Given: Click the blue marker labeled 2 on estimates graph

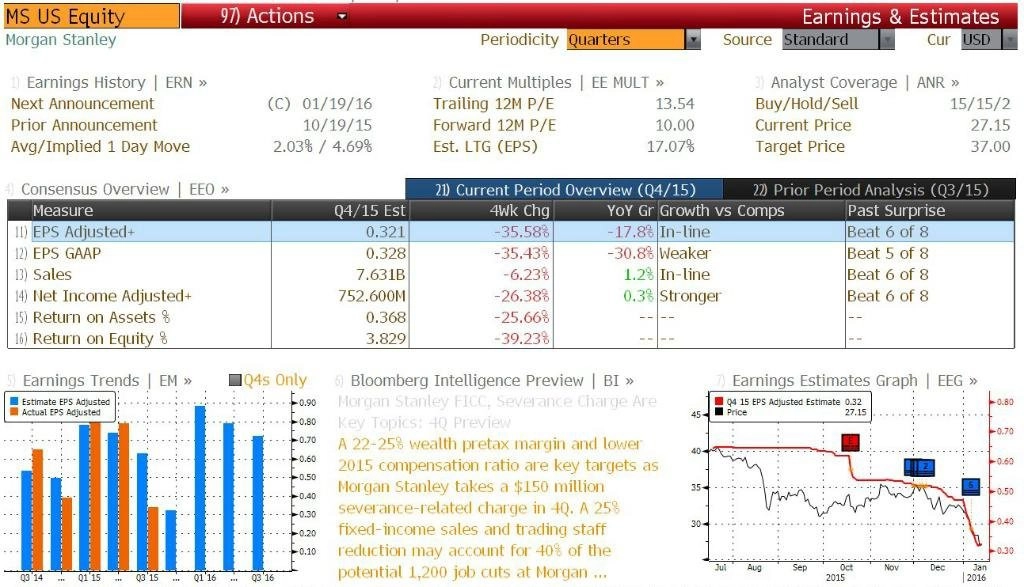Looking at the screenshot, I should (x=925, y=467).
